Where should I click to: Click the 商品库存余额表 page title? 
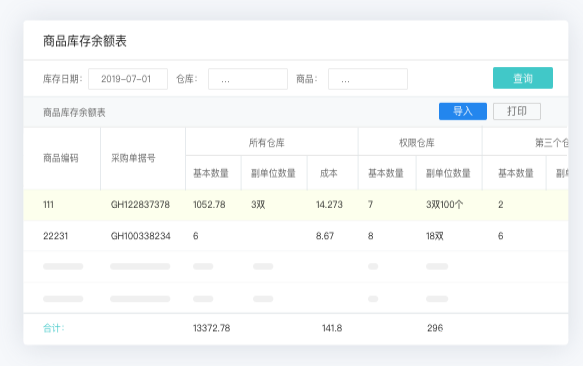tap(85, 41)
